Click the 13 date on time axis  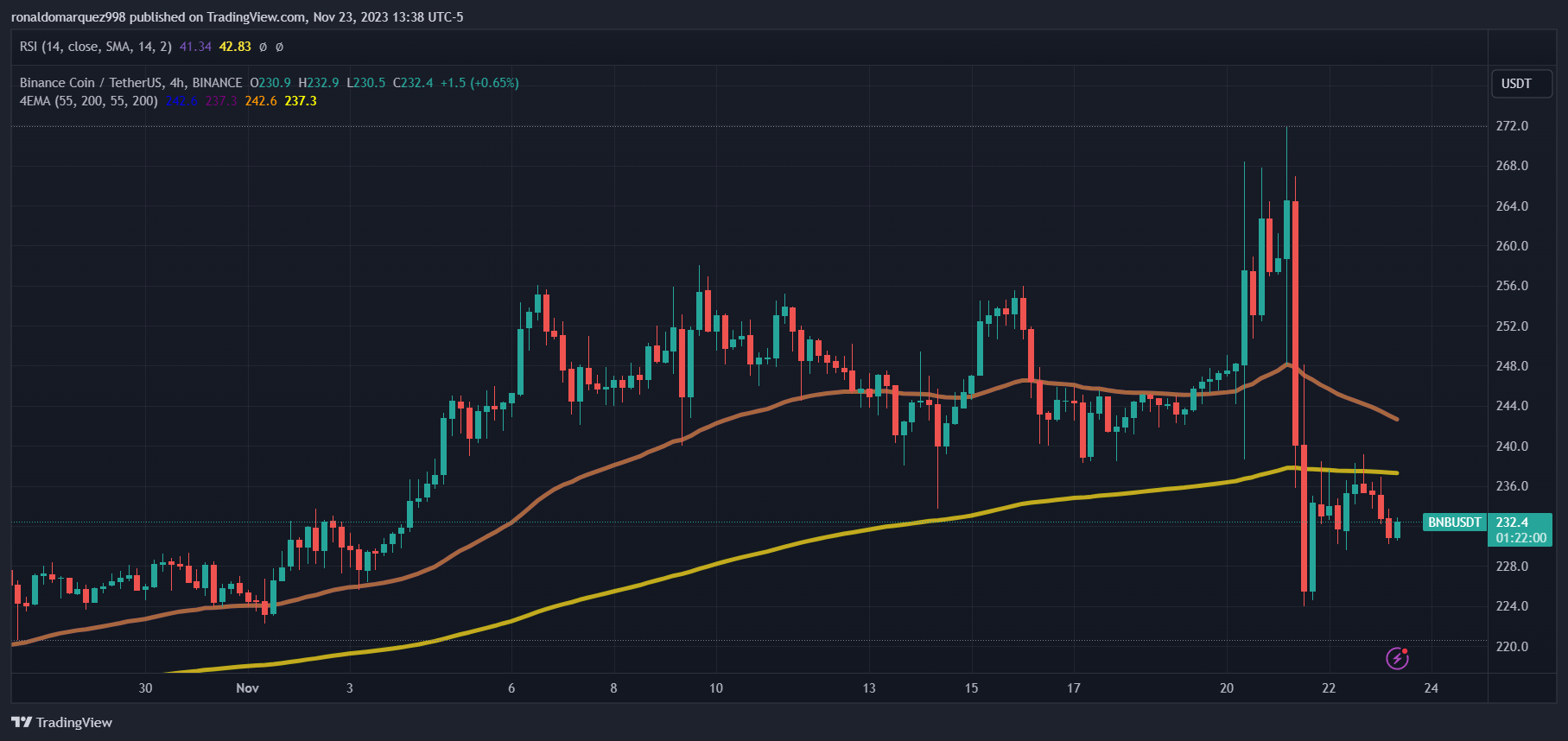[869, 688]
